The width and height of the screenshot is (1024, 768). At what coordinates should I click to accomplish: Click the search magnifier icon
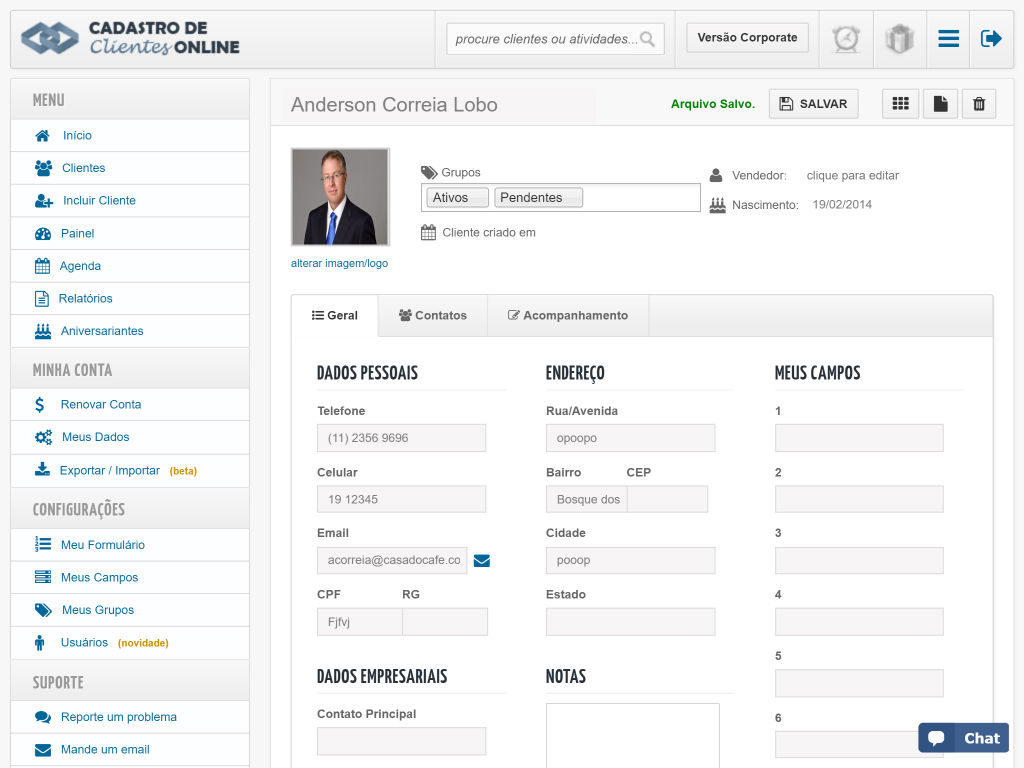[x=648, y=39]
